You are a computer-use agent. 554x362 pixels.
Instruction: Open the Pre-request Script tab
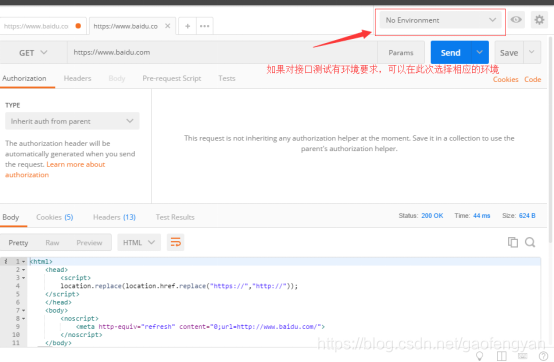tap(172, 78)
